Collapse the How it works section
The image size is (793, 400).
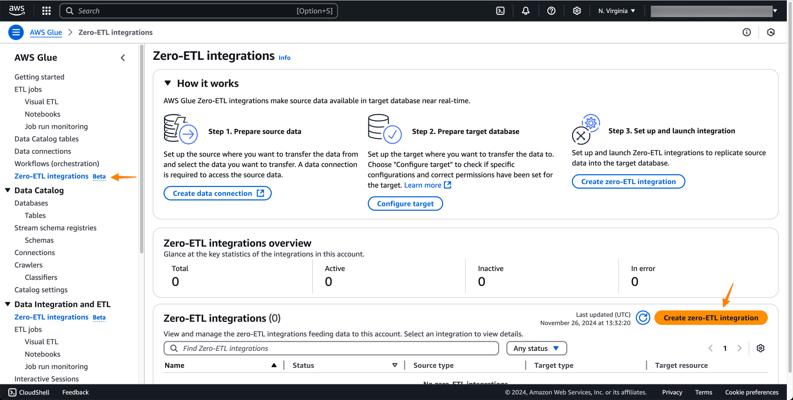coord(168,84)
